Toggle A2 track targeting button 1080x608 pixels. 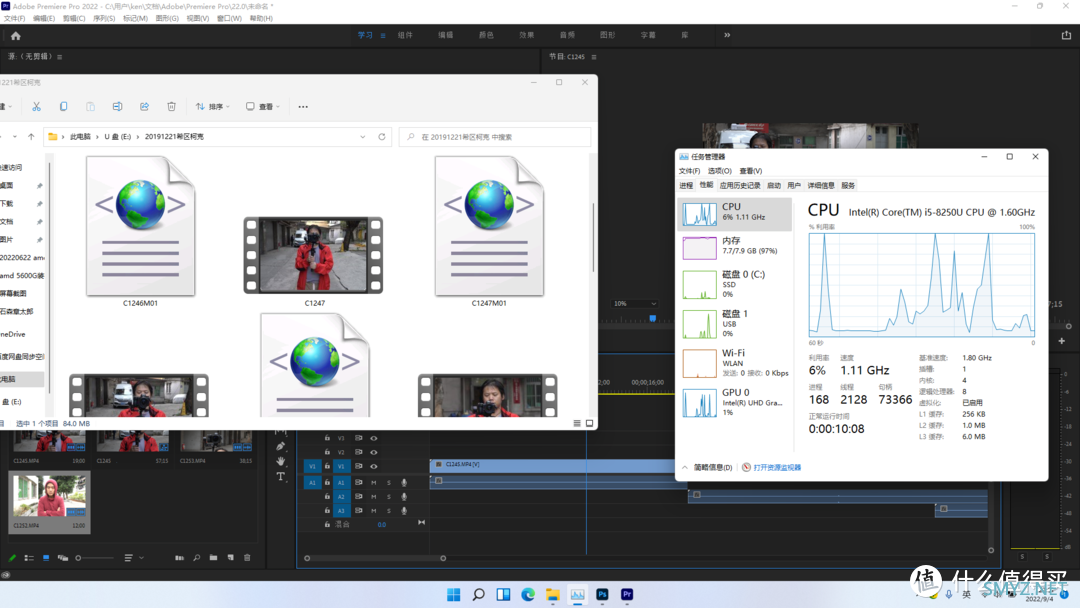[341, 496]
